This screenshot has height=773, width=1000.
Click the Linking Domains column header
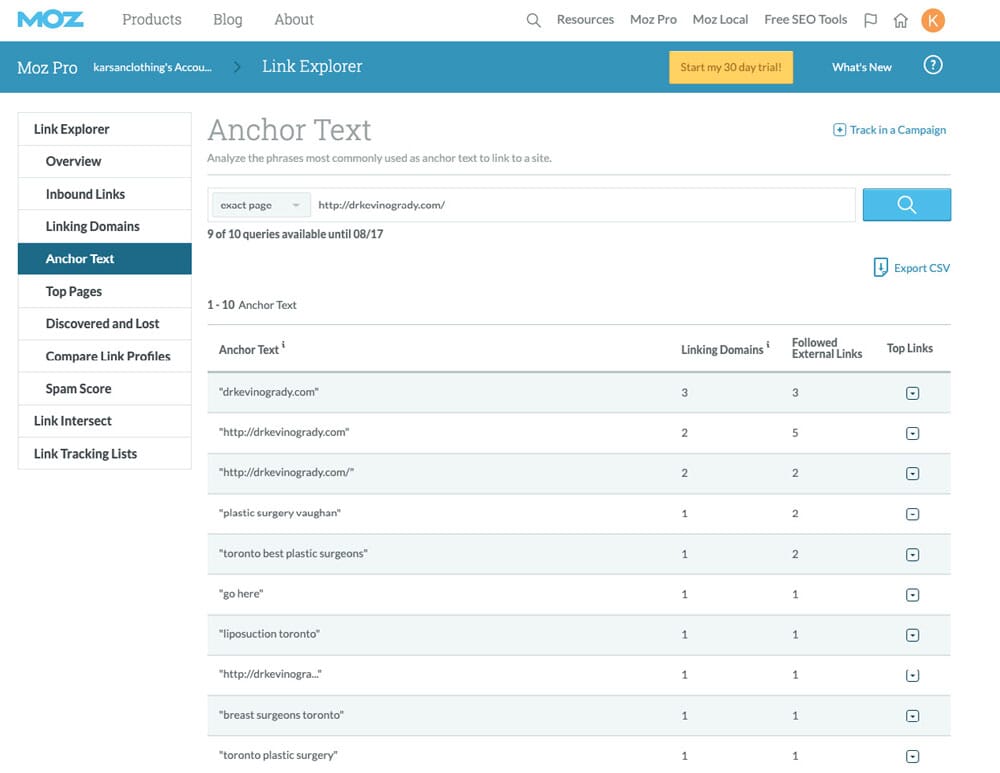click(722, 350)
